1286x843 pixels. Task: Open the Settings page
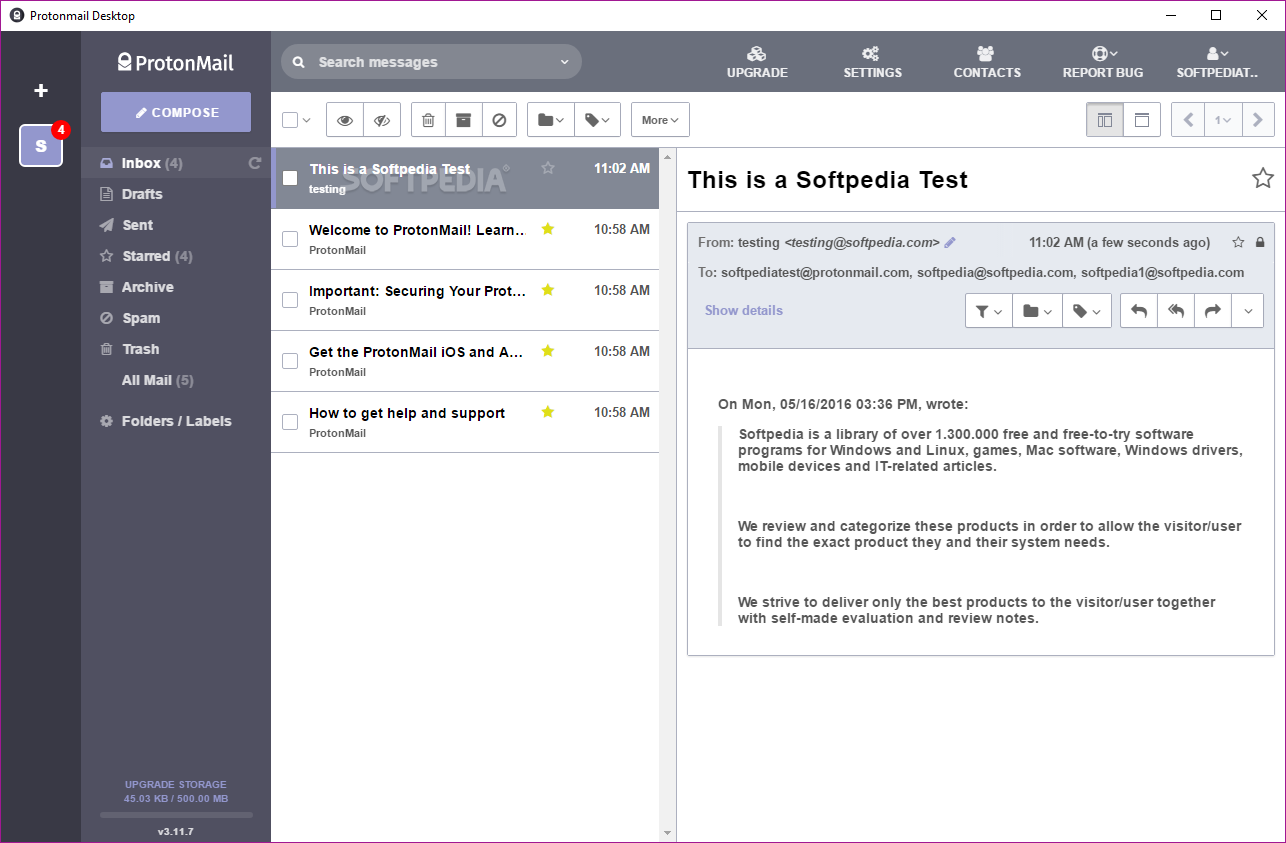(872, 61)
